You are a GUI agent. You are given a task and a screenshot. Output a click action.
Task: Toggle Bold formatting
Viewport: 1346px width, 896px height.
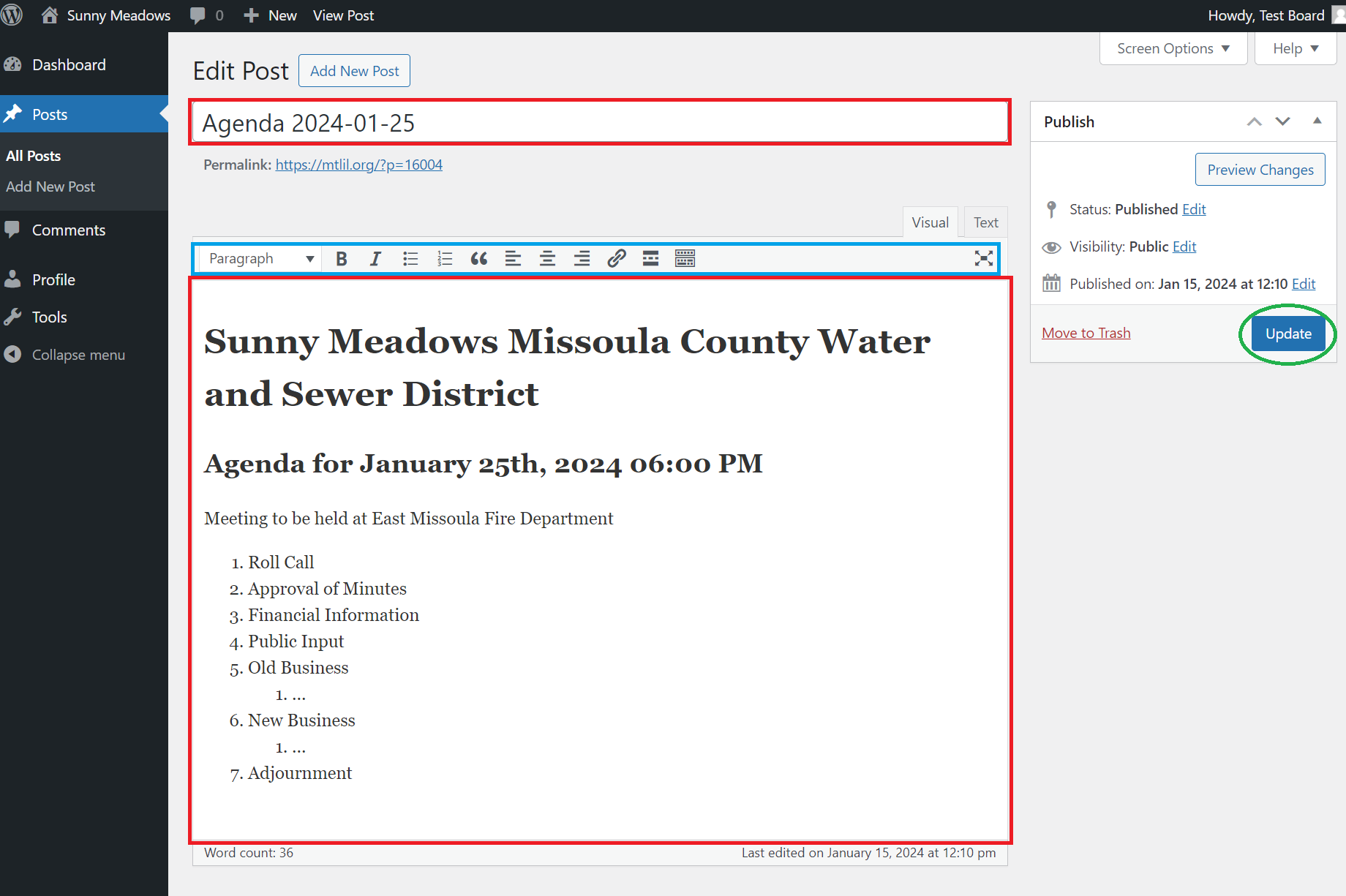(341, 258)
